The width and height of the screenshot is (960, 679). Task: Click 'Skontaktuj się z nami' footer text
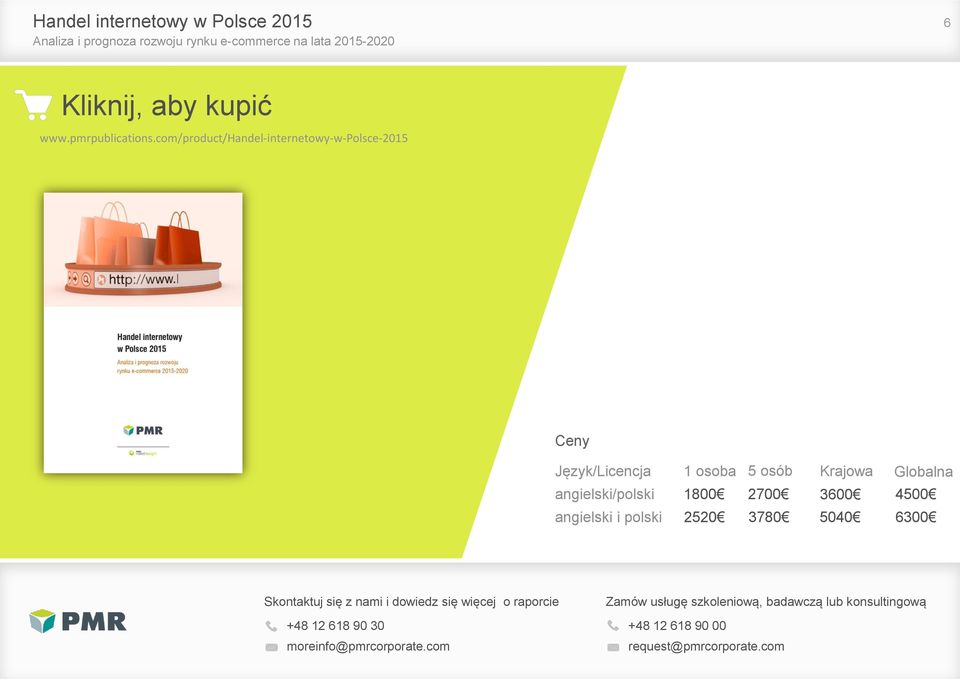[324, 602]
